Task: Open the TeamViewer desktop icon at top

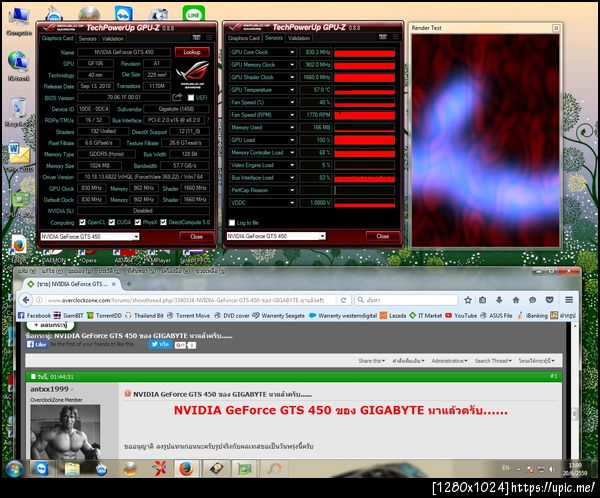Action: tap(124, 14)
